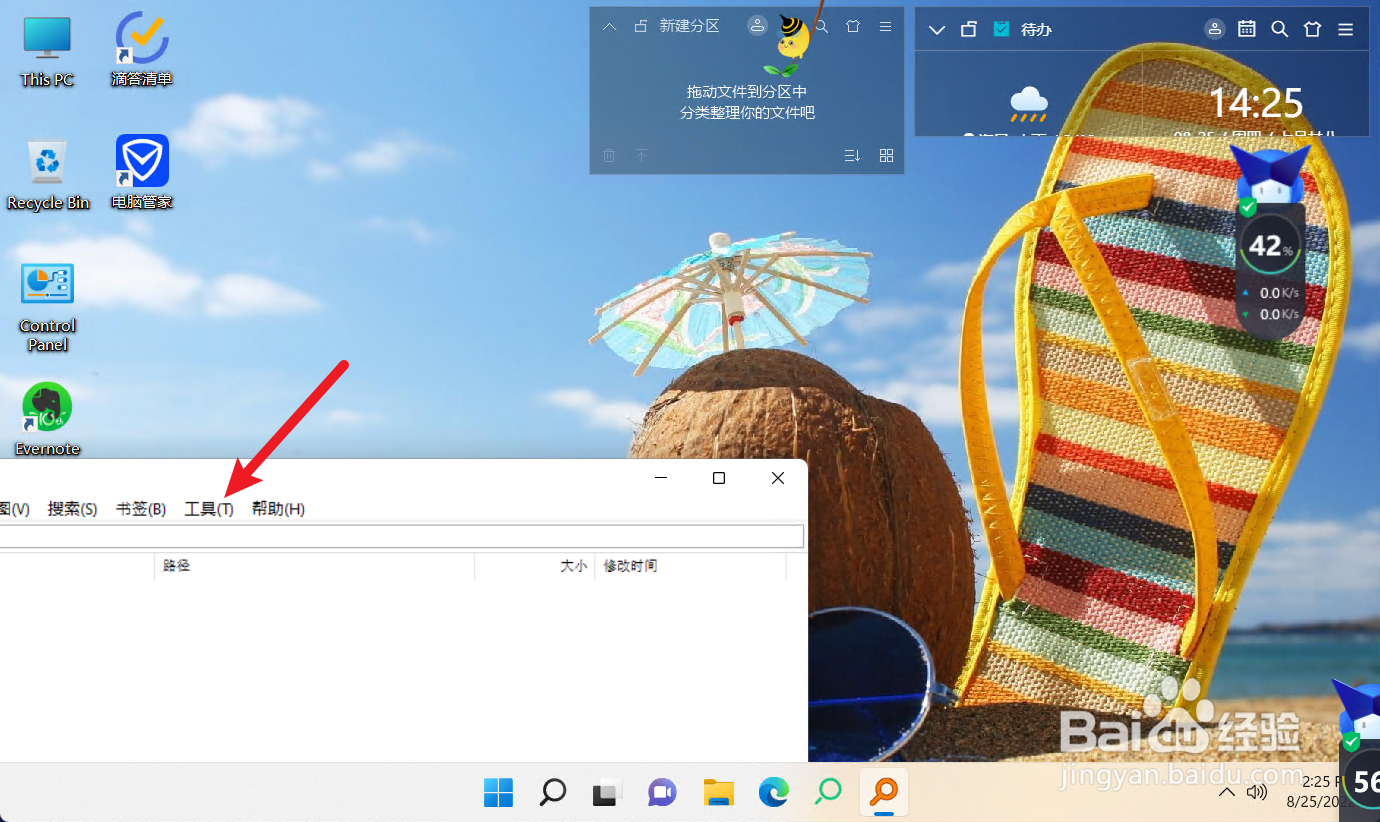Maximize the Everything search window

(x=718, y=478)
